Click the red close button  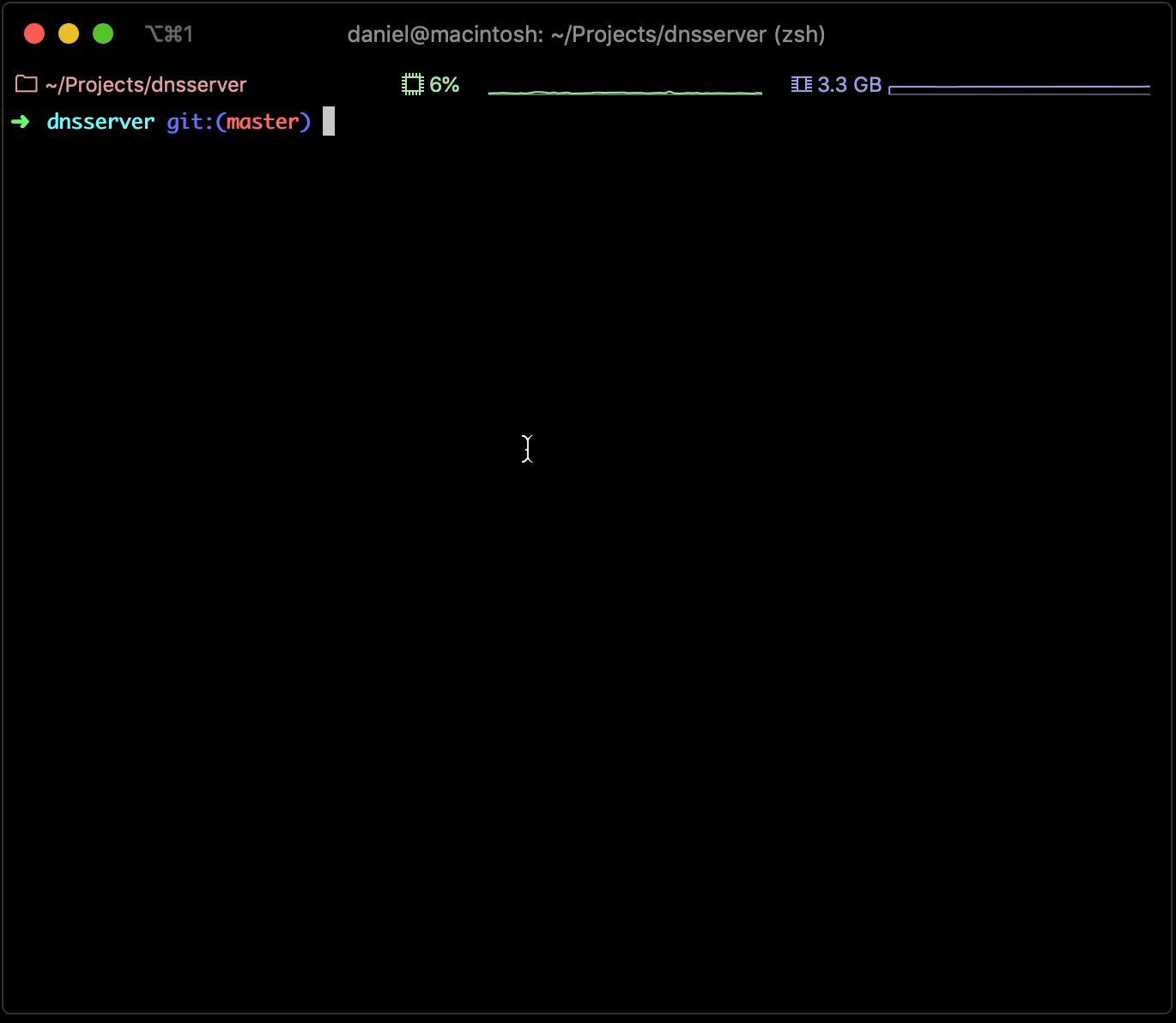(34, 33)
